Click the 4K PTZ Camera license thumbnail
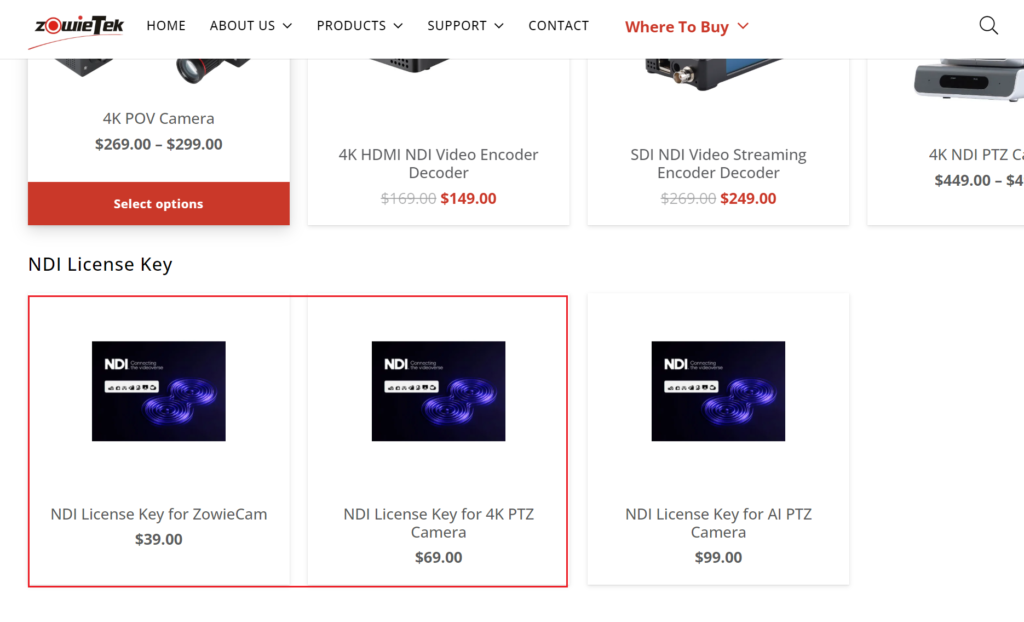The height and width of the screenshot is (622, 1024). pyautogui.click(x=438, y=391)
